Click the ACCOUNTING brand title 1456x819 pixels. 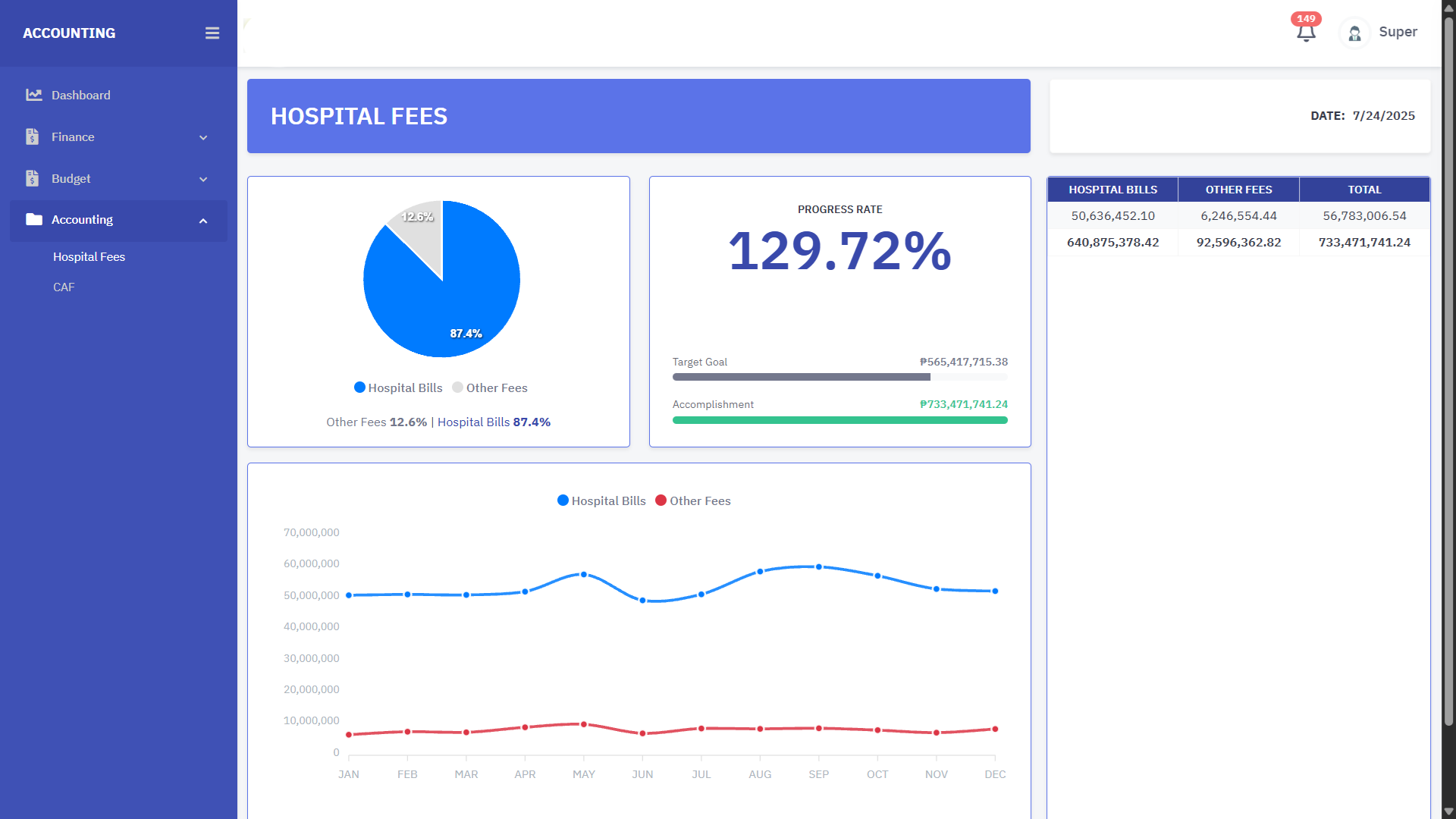click(x=69, y=33)
